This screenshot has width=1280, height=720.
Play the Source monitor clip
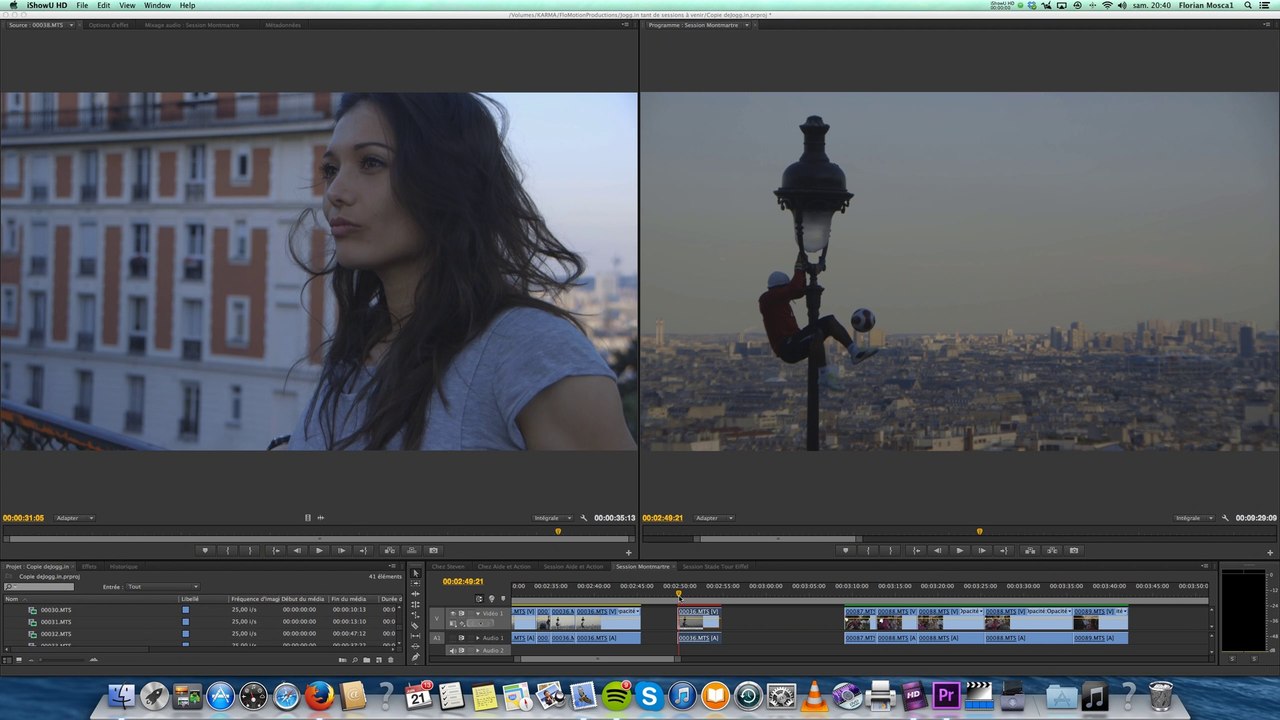coord(319,550)
